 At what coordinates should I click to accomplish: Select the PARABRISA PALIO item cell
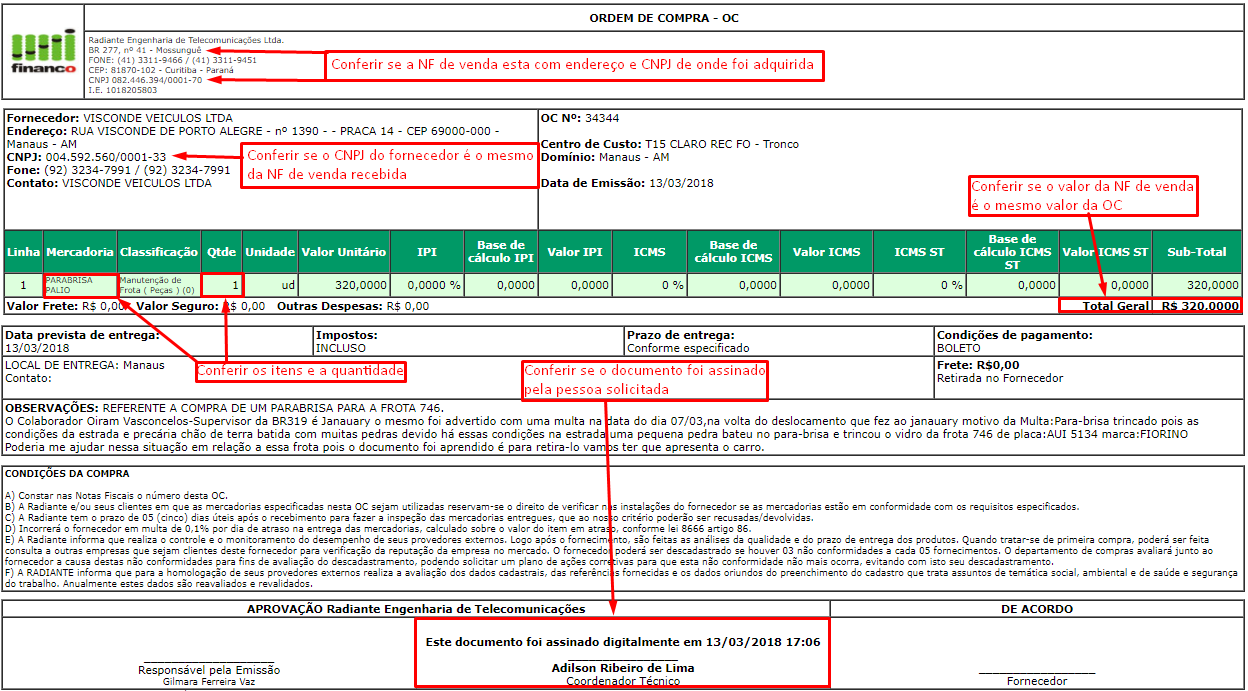pos(80,285)
